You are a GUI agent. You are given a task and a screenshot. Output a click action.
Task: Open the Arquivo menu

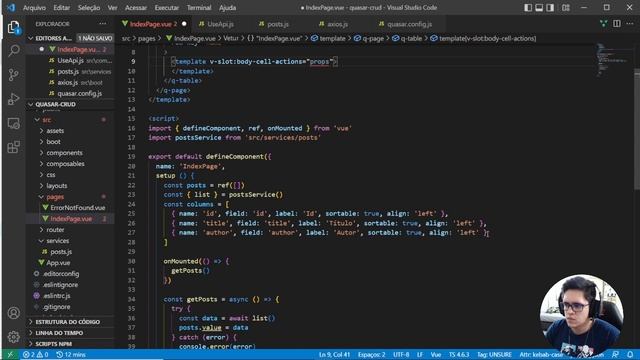pos(34,8)
